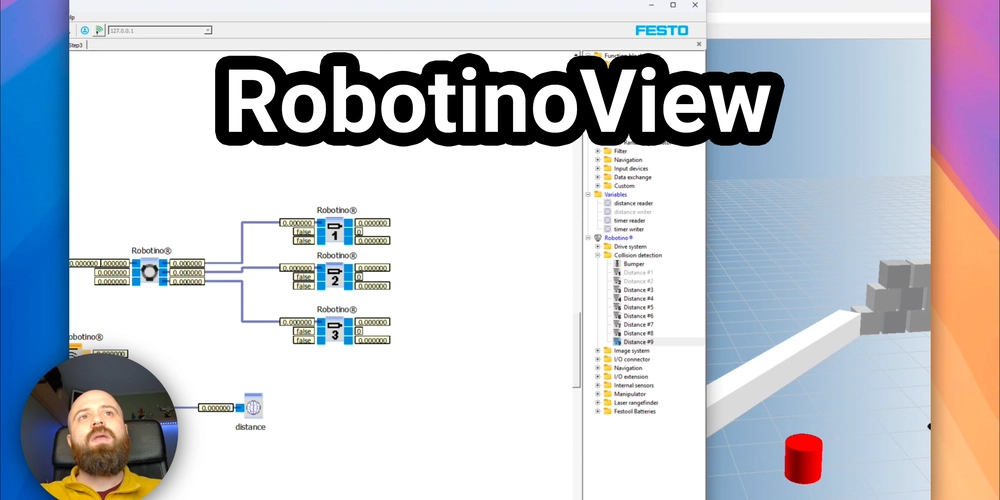Select the Bumper item in tree
Image resolution: width=1000 pixels, height=500 pixels.
[x=634, y=264]
